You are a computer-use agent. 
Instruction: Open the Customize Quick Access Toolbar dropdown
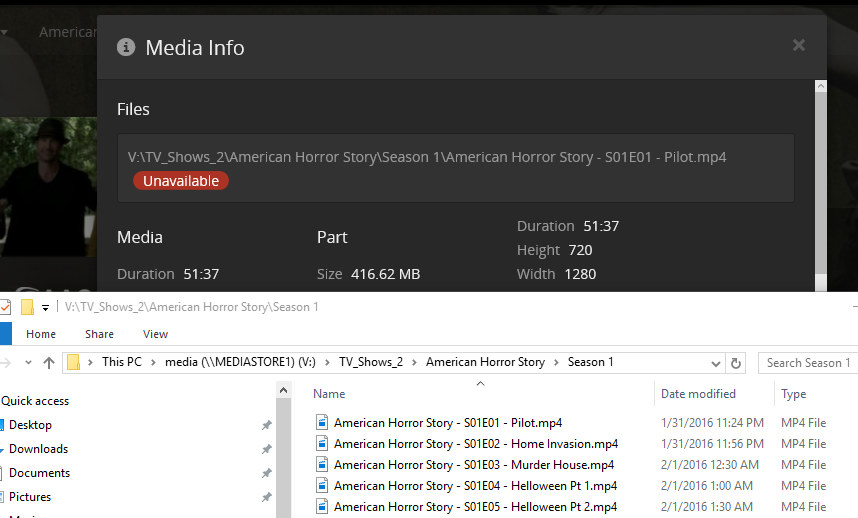pyautogui.click(x=45, y=308)
